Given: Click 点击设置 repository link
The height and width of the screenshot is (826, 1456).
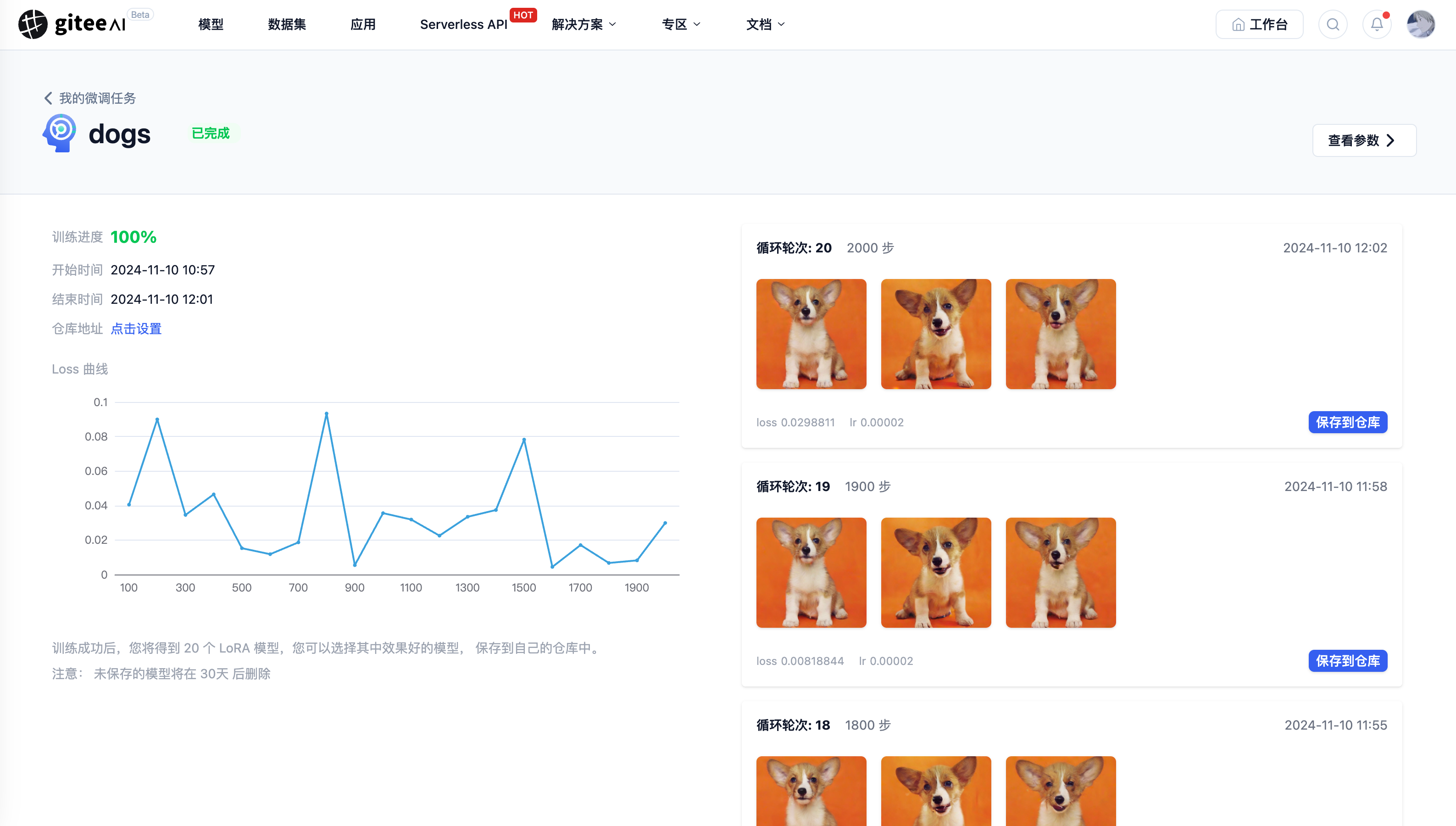Looking at the screenshot, I should tap(136, 329).
